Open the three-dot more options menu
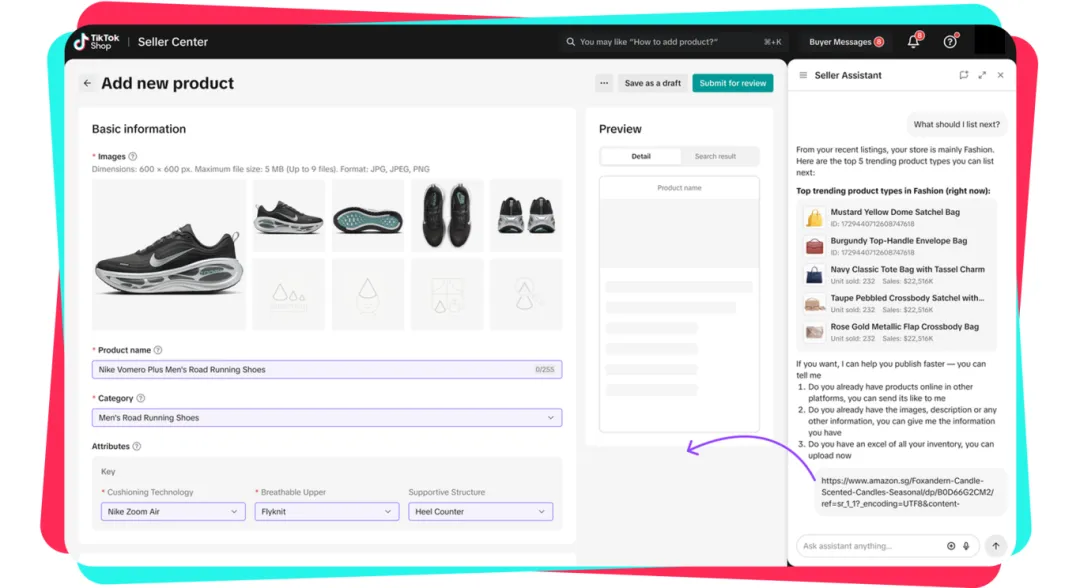 (x=603, y=83)
